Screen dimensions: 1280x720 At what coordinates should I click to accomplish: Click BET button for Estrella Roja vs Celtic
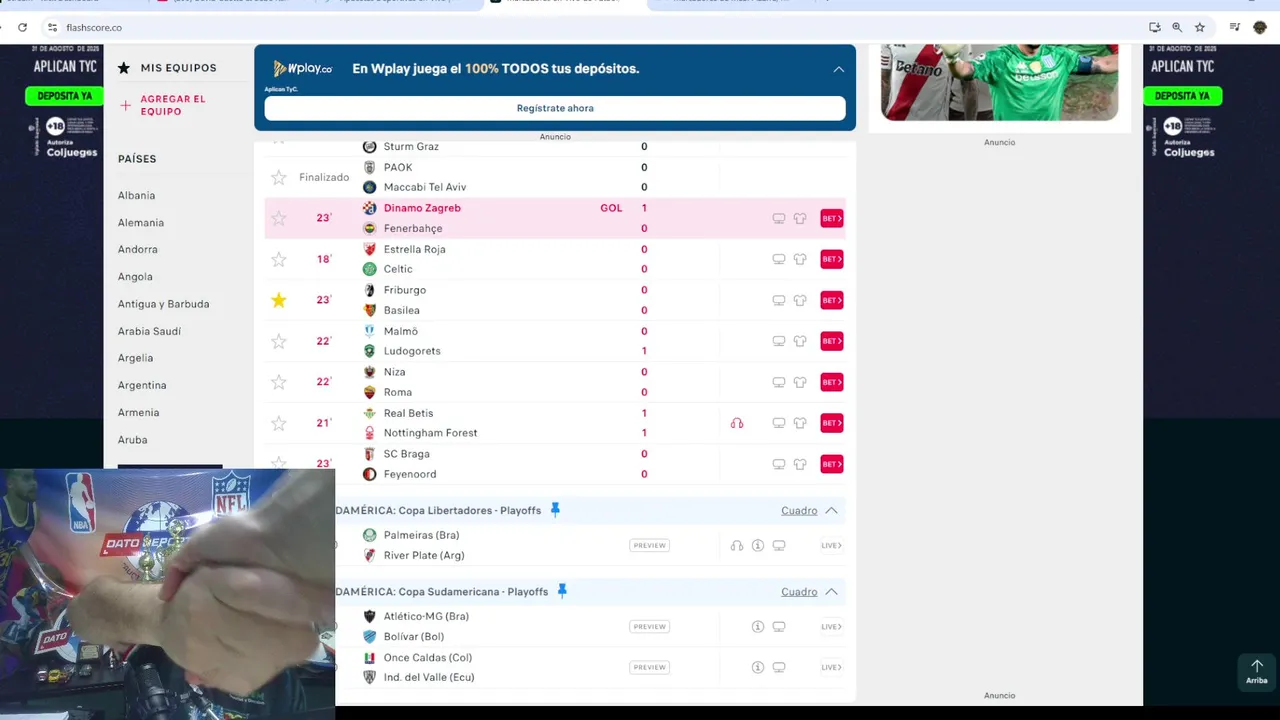(x=832, y=259)
